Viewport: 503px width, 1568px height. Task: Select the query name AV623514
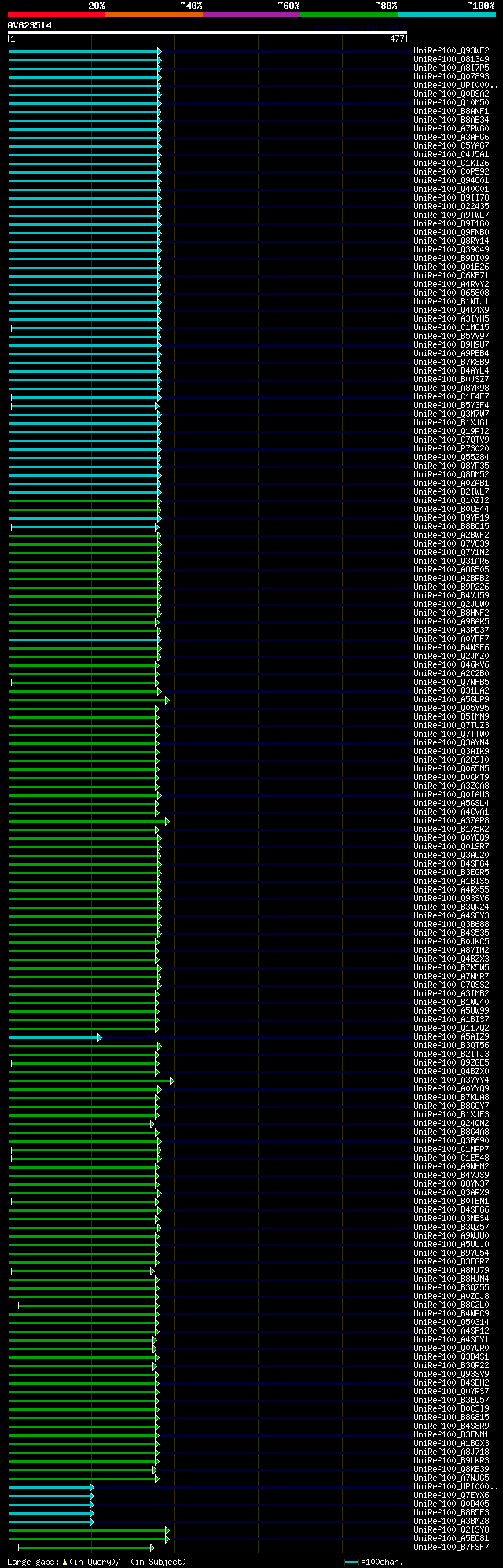click(x=30, y=25)
